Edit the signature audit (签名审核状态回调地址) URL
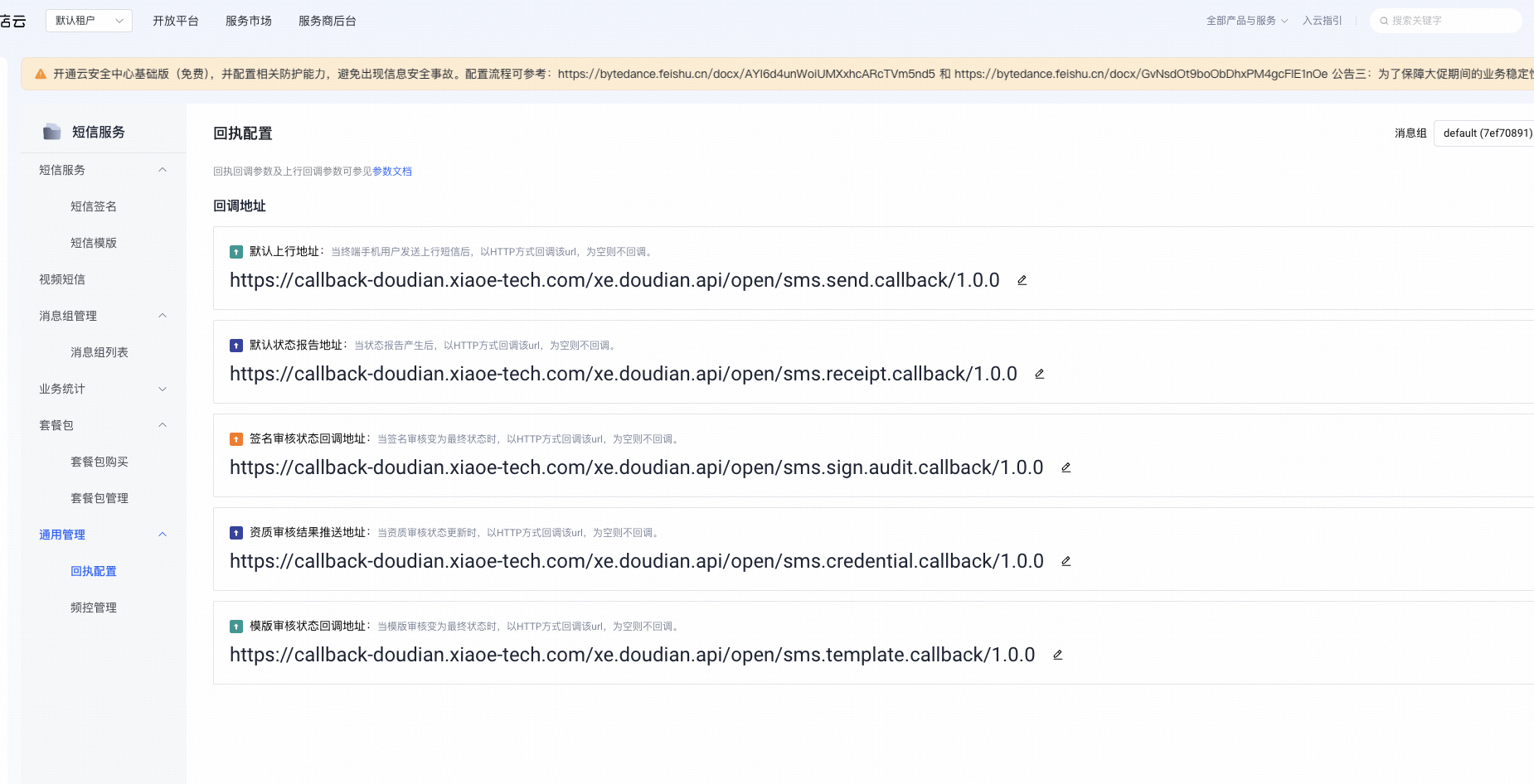Screen dimensions: 1534x784 [x=1066, y=467]
